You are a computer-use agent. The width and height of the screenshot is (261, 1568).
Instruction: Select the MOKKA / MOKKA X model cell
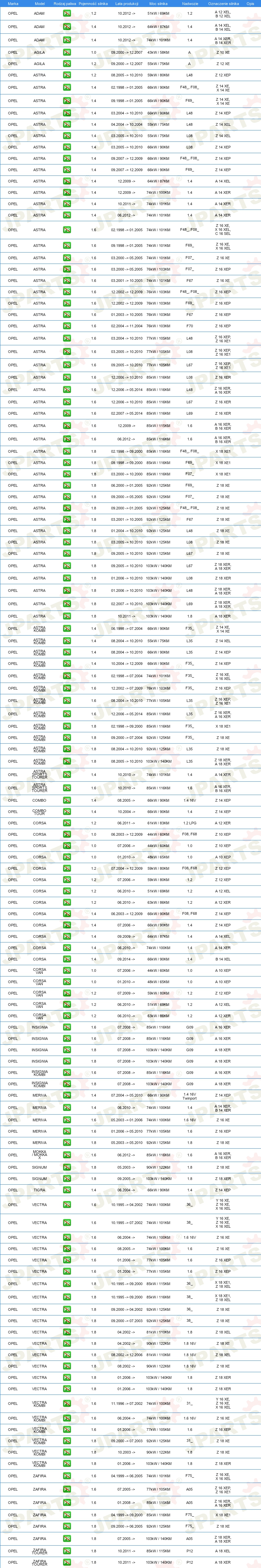39,1155
